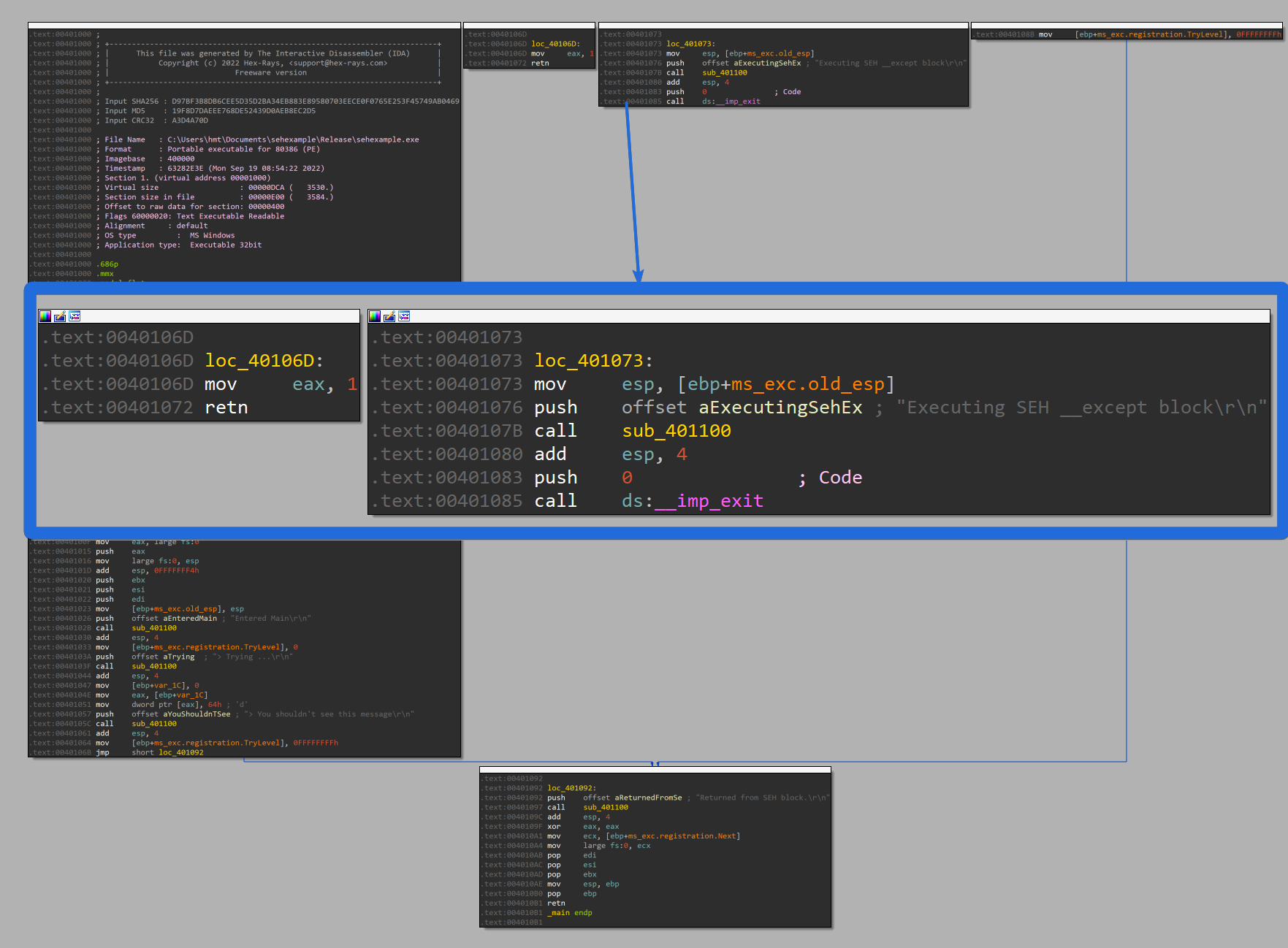
Task: Click the retn instruction in loc_40106D
Action: (225, 407)
